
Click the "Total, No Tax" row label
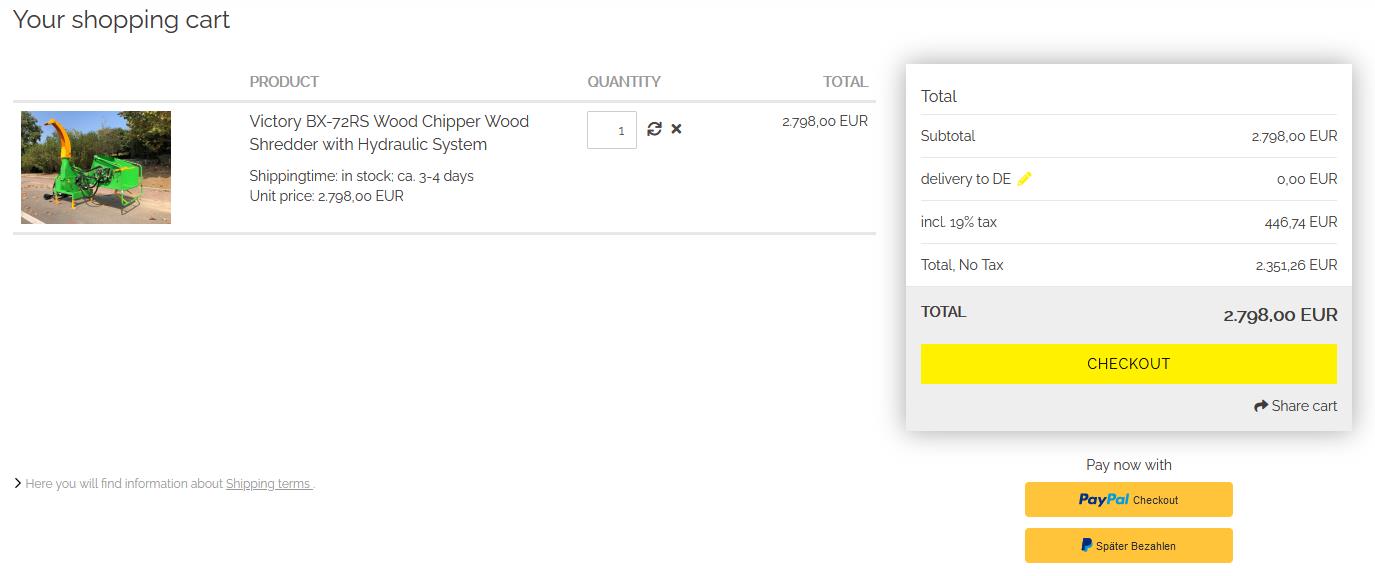(962, 265)
